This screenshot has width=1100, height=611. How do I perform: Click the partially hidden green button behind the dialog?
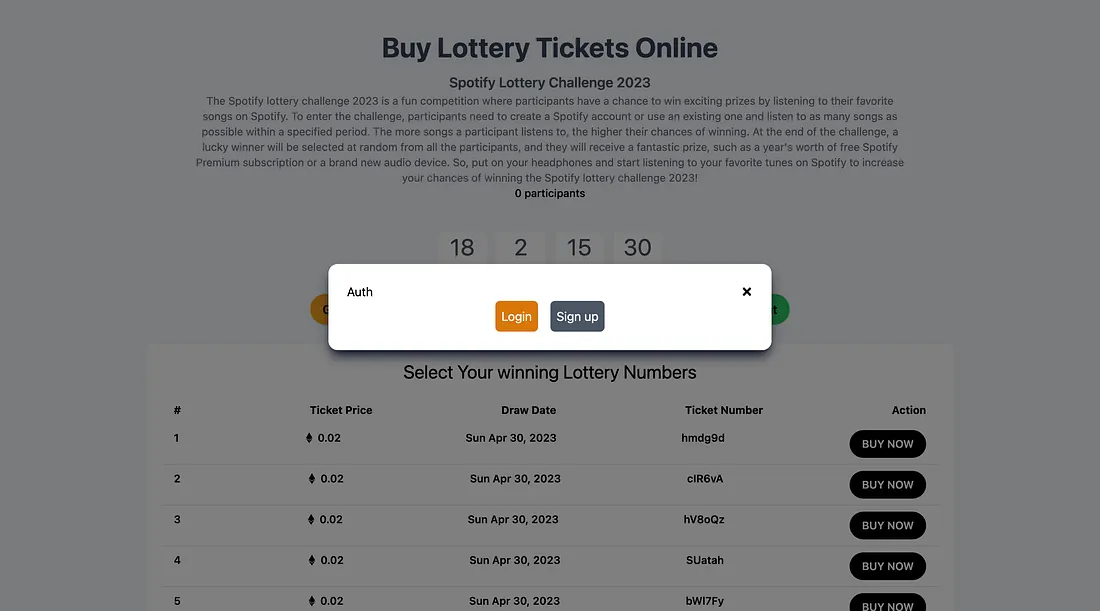[x=780, y=310]
